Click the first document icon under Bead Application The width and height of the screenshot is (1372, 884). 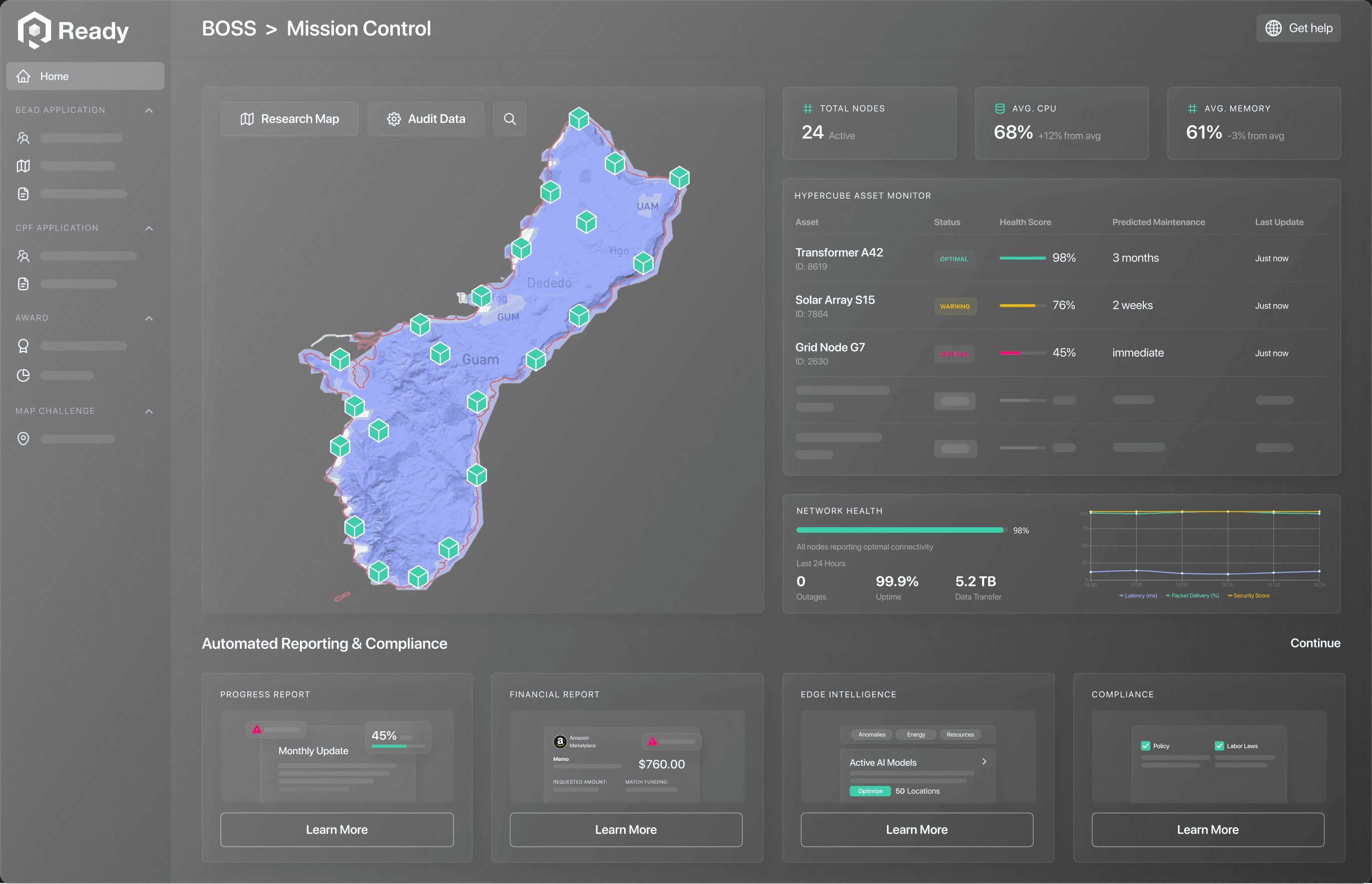tap(23, 194)
